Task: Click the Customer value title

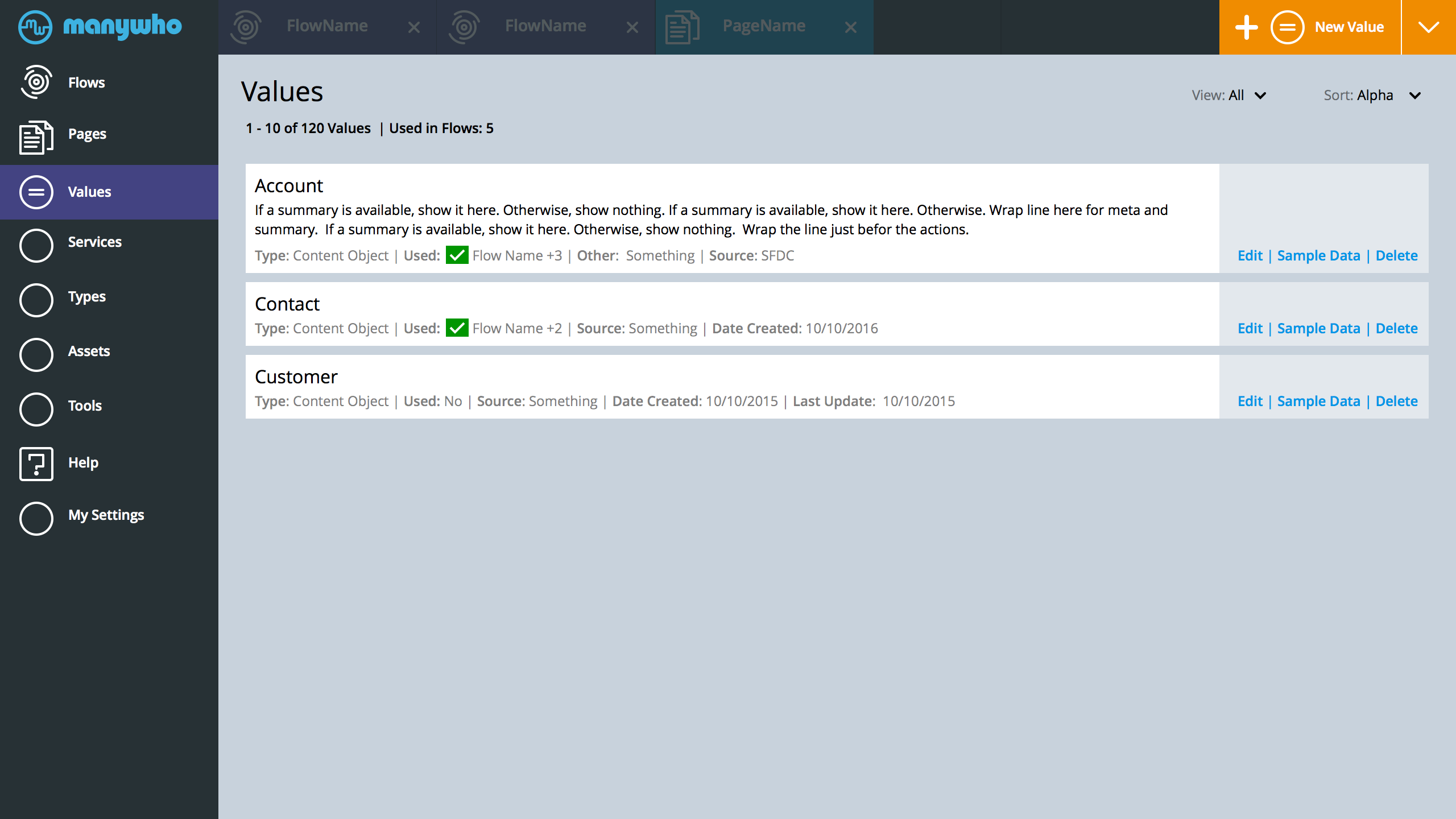Action: [x=296, y=377]
